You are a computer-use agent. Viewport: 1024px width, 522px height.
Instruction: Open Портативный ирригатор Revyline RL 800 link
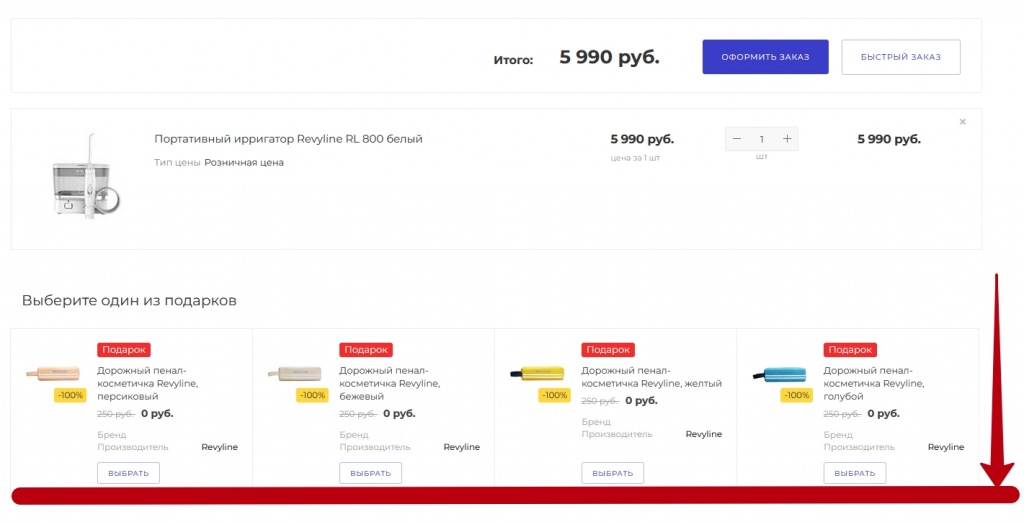288,139
